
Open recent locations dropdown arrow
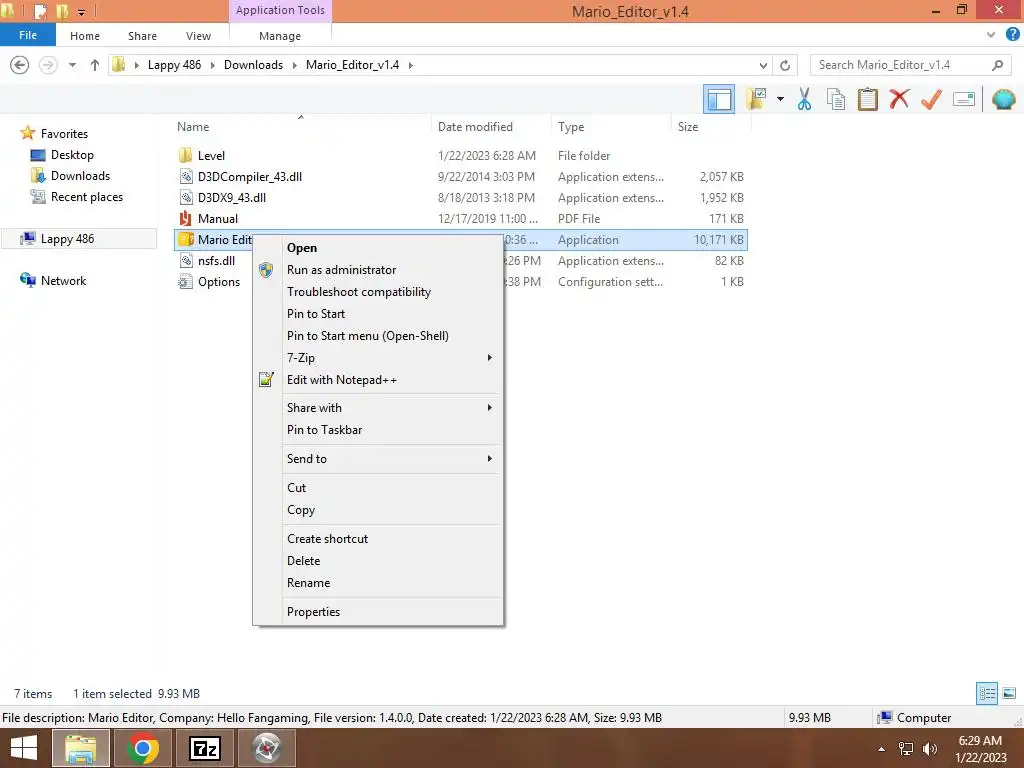pyautogui.click(x=72, y=65)
